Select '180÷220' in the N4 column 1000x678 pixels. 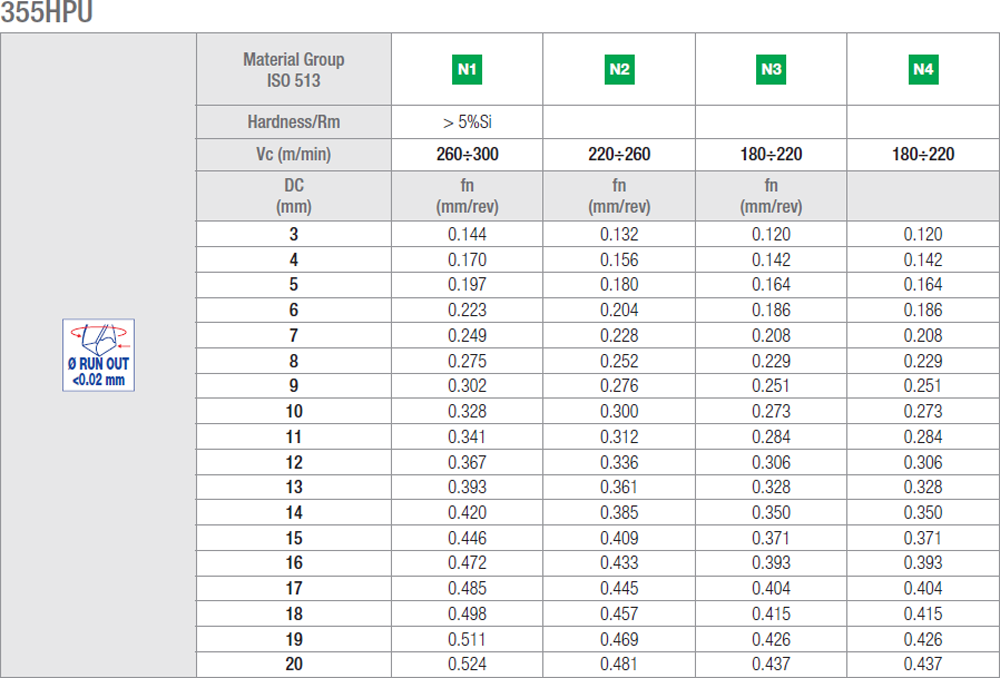pos(923,154)
